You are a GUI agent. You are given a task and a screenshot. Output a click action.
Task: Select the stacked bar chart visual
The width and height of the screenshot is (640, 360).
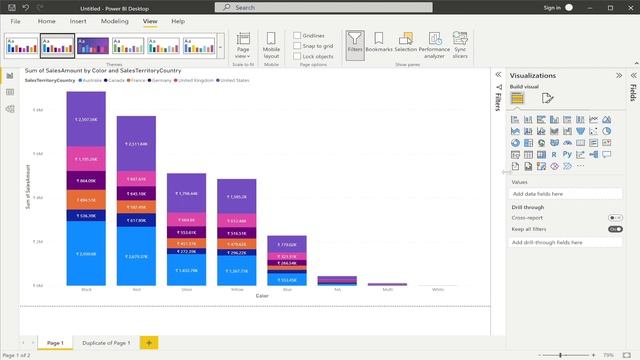(515, 120)
